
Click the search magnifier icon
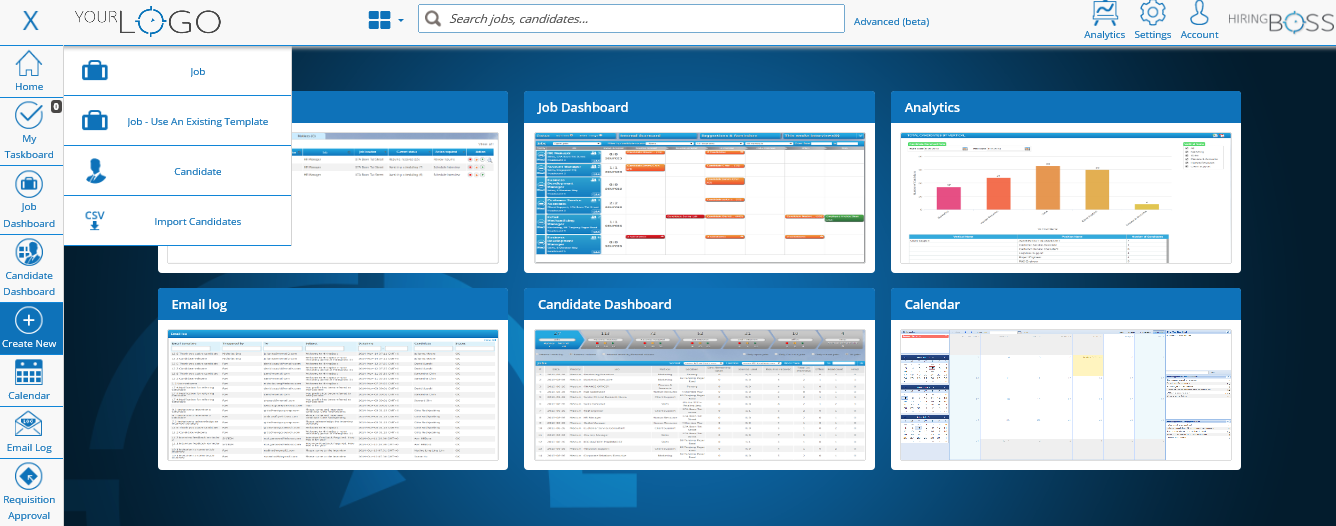433,19
